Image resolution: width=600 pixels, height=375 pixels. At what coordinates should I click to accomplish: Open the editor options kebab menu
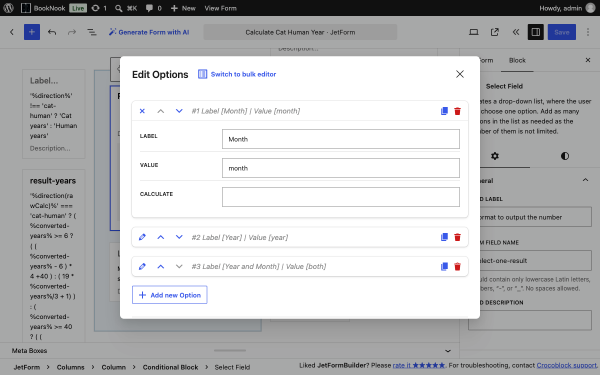click(588, 32)
